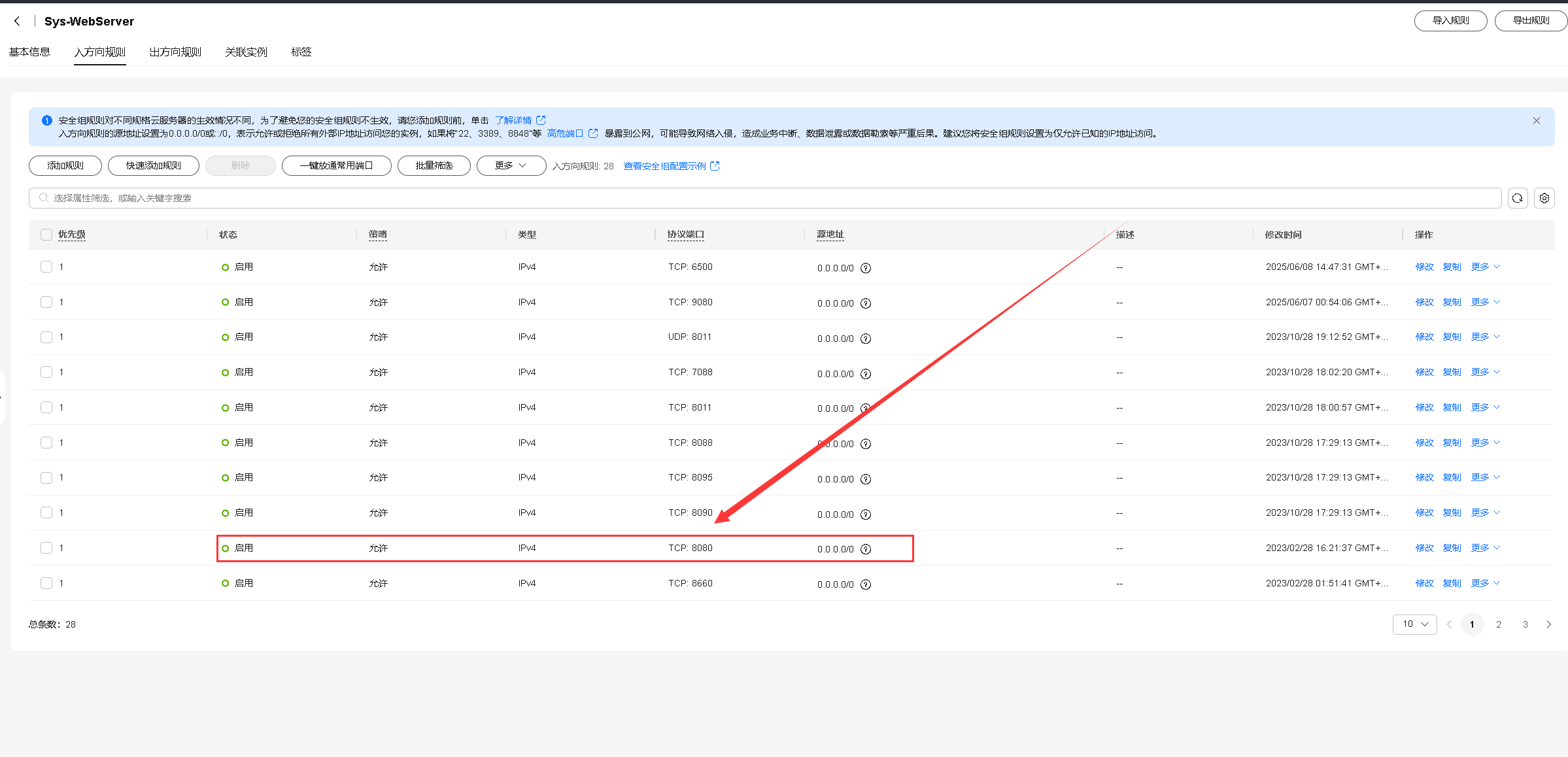Click 添加规则 button
1568x757 pixels.
65,166
